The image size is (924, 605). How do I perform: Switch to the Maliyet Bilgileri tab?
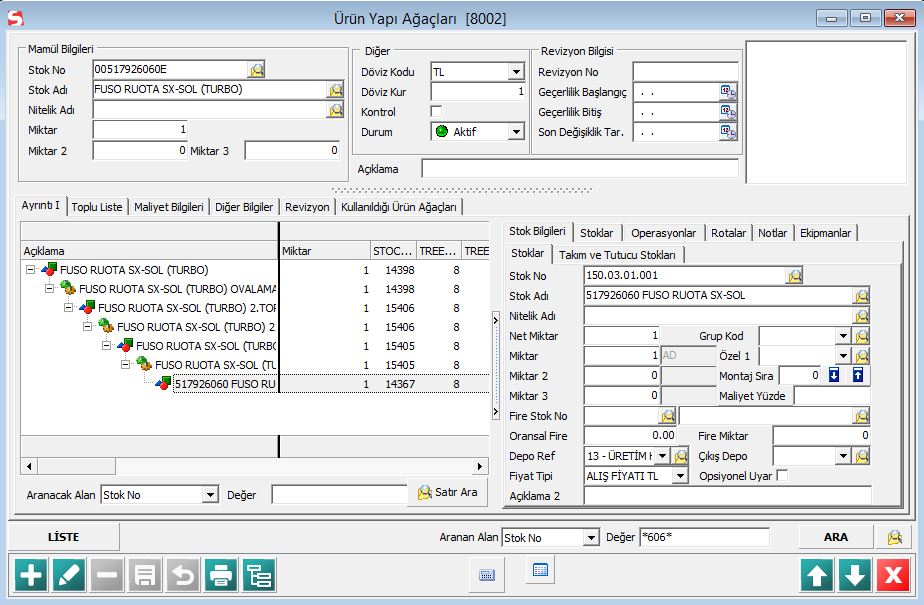(x=169, y=207)
